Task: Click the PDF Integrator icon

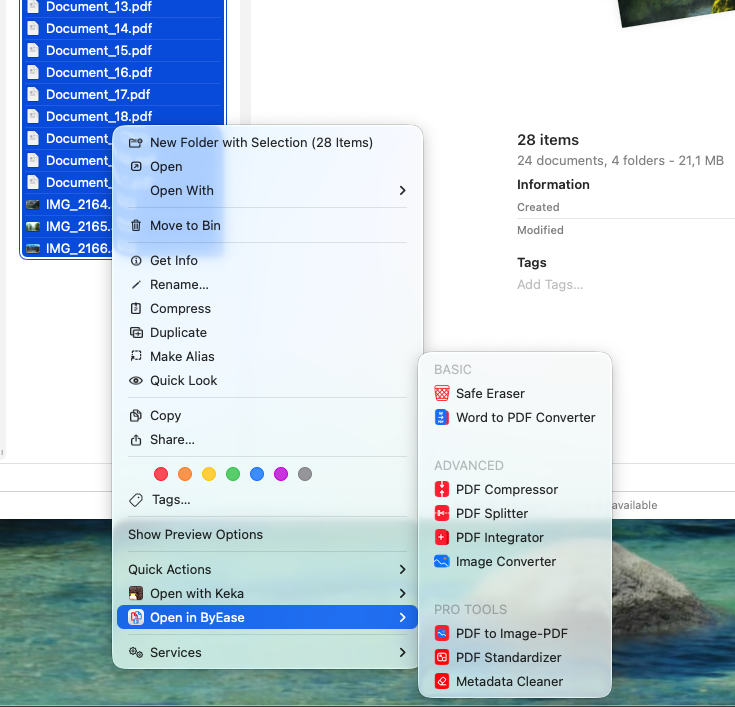Action: 442,537
